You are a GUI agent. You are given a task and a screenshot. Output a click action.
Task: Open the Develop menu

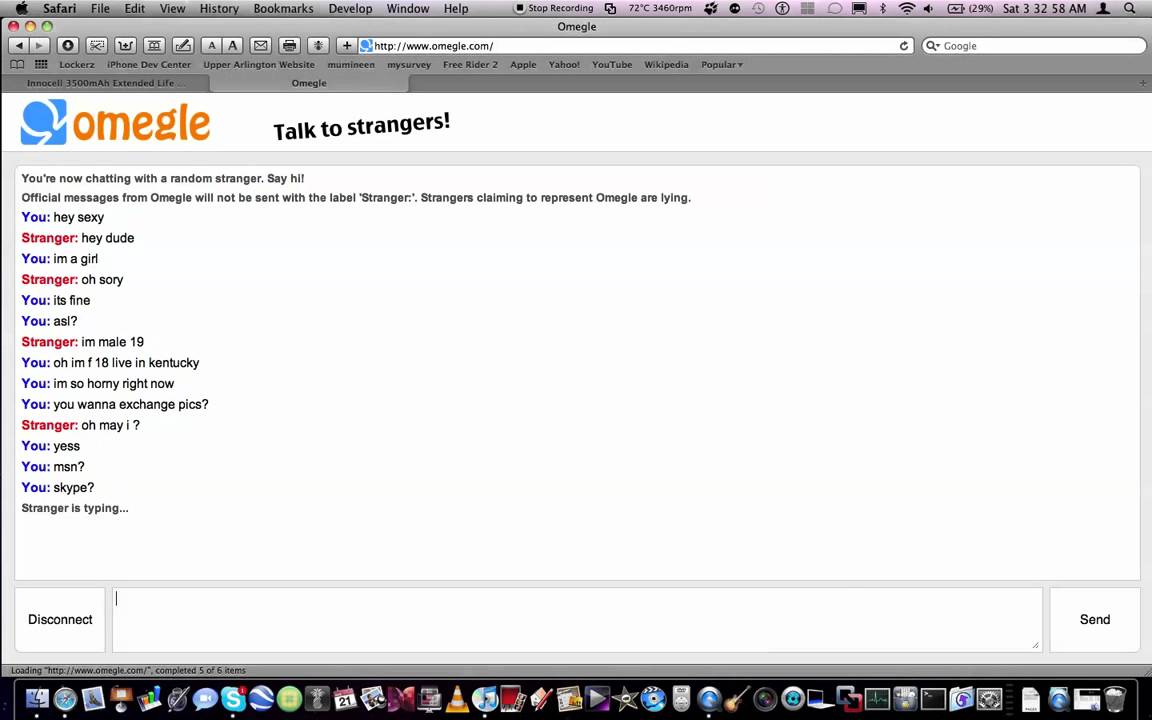(350, 8)
